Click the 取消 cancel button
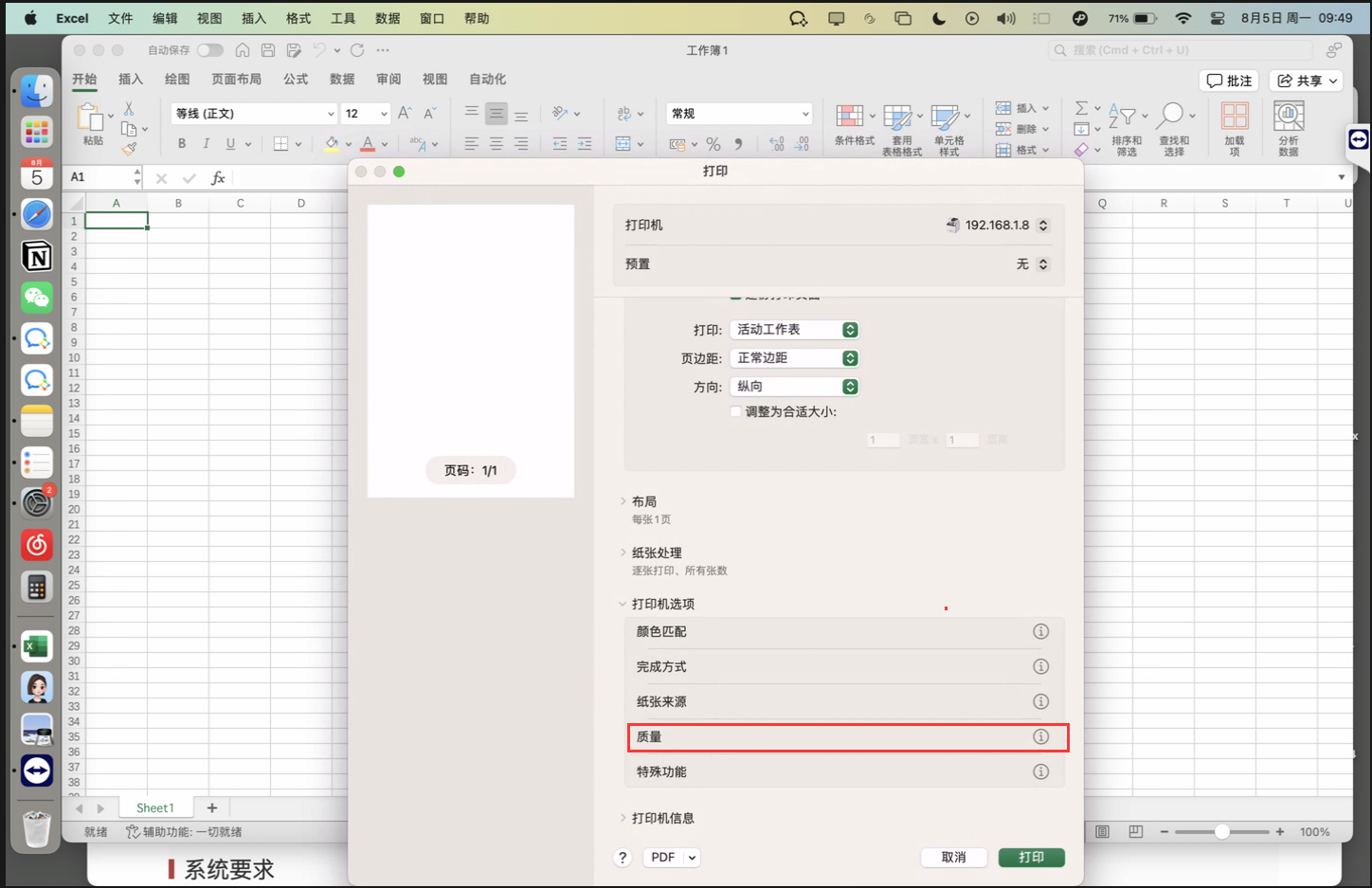The width and height of the screenshot is (1372, 888). click(953, 858)
